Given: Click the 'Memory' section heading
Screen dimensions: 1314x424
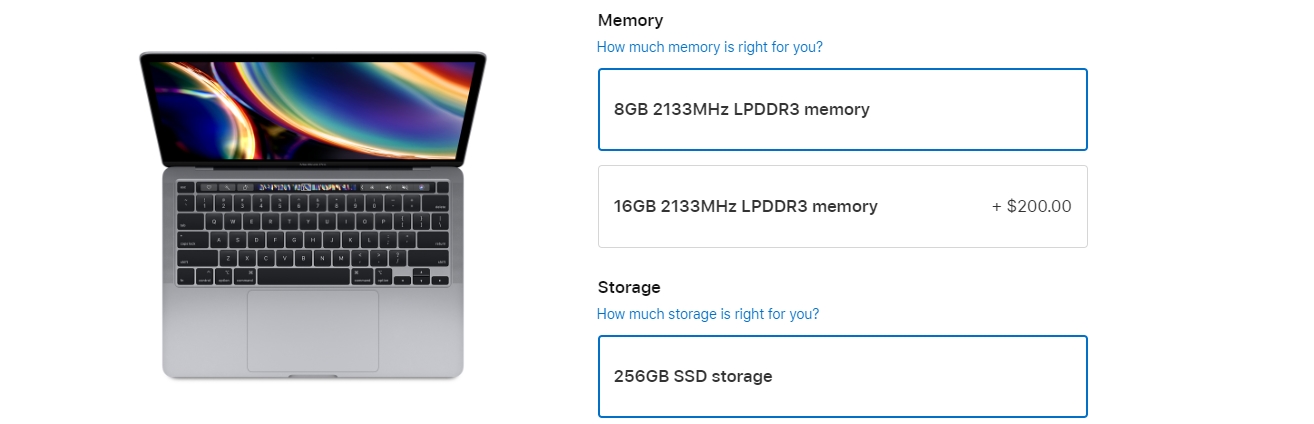Looking at the screenshot, I should point(630,20).
